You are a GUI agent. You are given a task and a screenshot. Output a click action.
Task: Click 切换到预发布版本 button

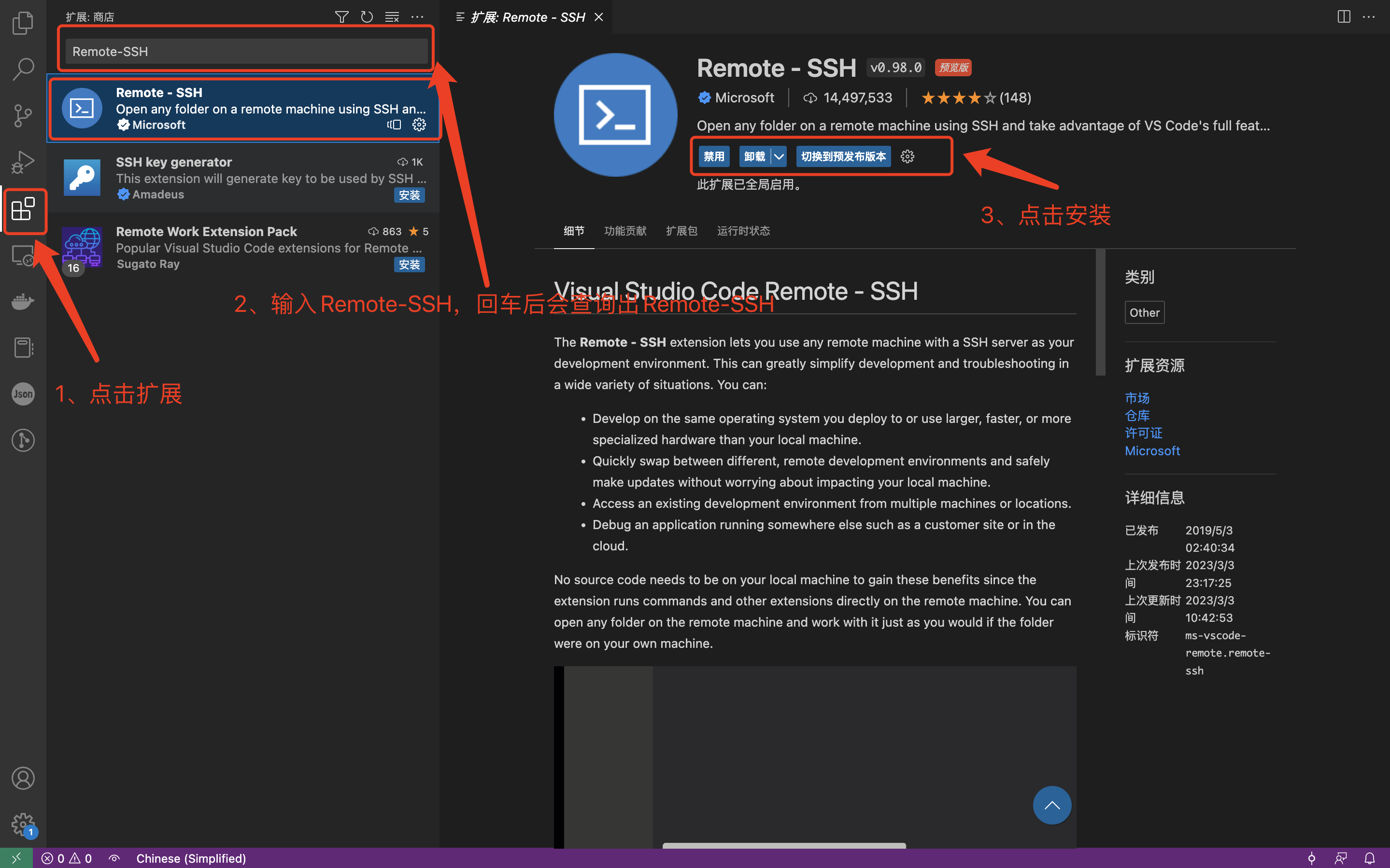click(843, 156)
